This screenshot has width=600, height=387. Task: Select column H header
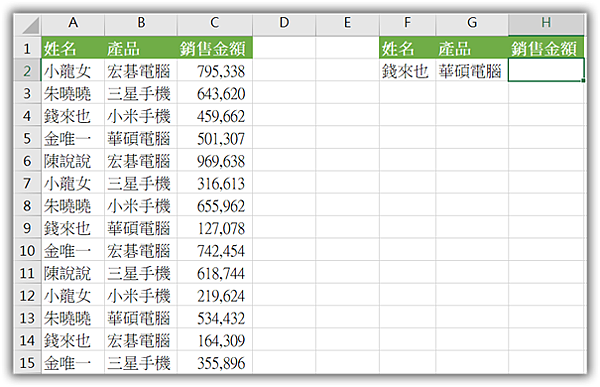[x=546, y=25]
